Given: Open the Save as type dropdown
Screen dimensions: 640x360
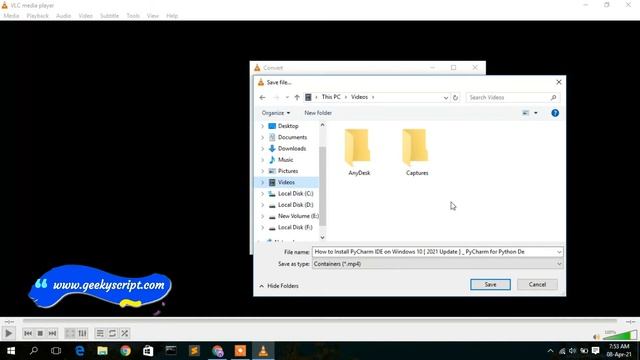Looking at the screenshot, I should click(x=438, y=264).
